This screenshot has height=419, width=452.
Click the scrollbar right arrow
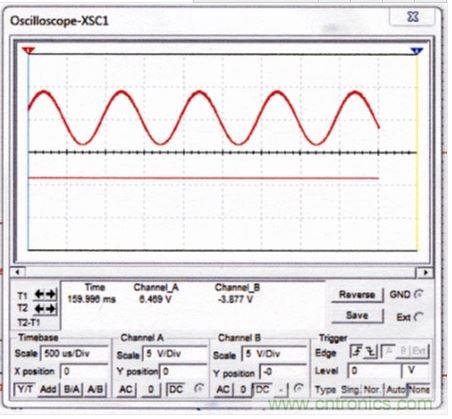point(425,272)
